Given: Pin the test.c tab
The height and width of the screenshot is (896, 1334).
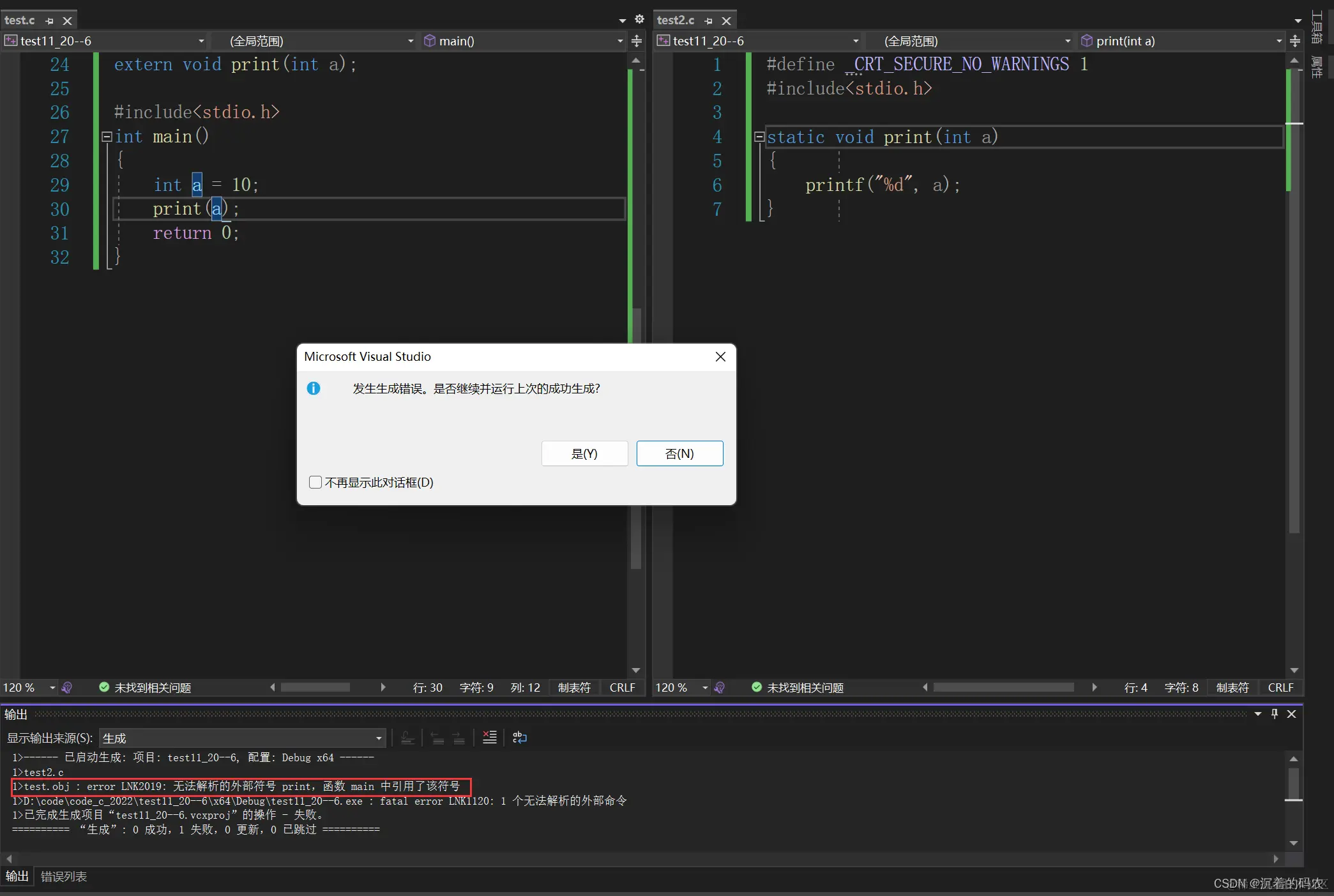Looking at the screenshot, I should (50, 20).
